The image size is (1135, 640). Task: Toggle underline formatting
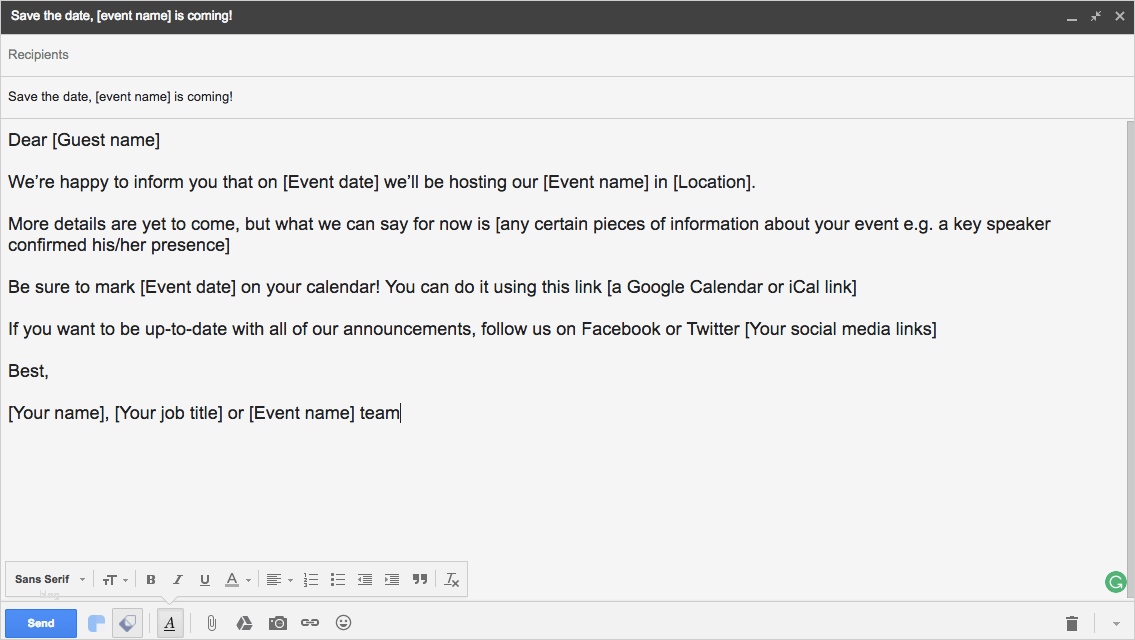205,580
